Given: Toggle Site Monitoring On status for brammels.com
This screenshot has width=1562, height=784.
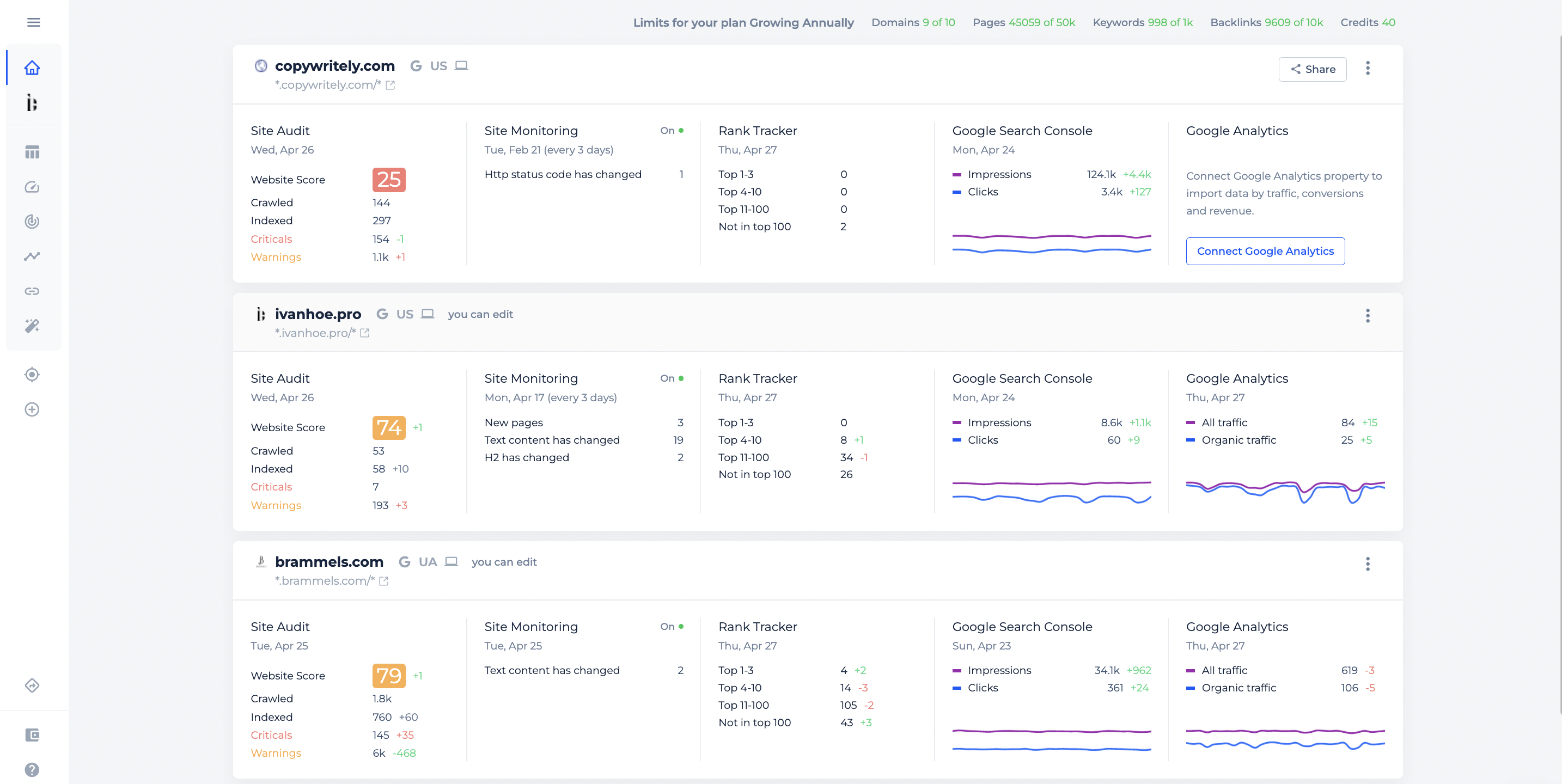Looking at the screenshot, I should (x=672, y=626).
